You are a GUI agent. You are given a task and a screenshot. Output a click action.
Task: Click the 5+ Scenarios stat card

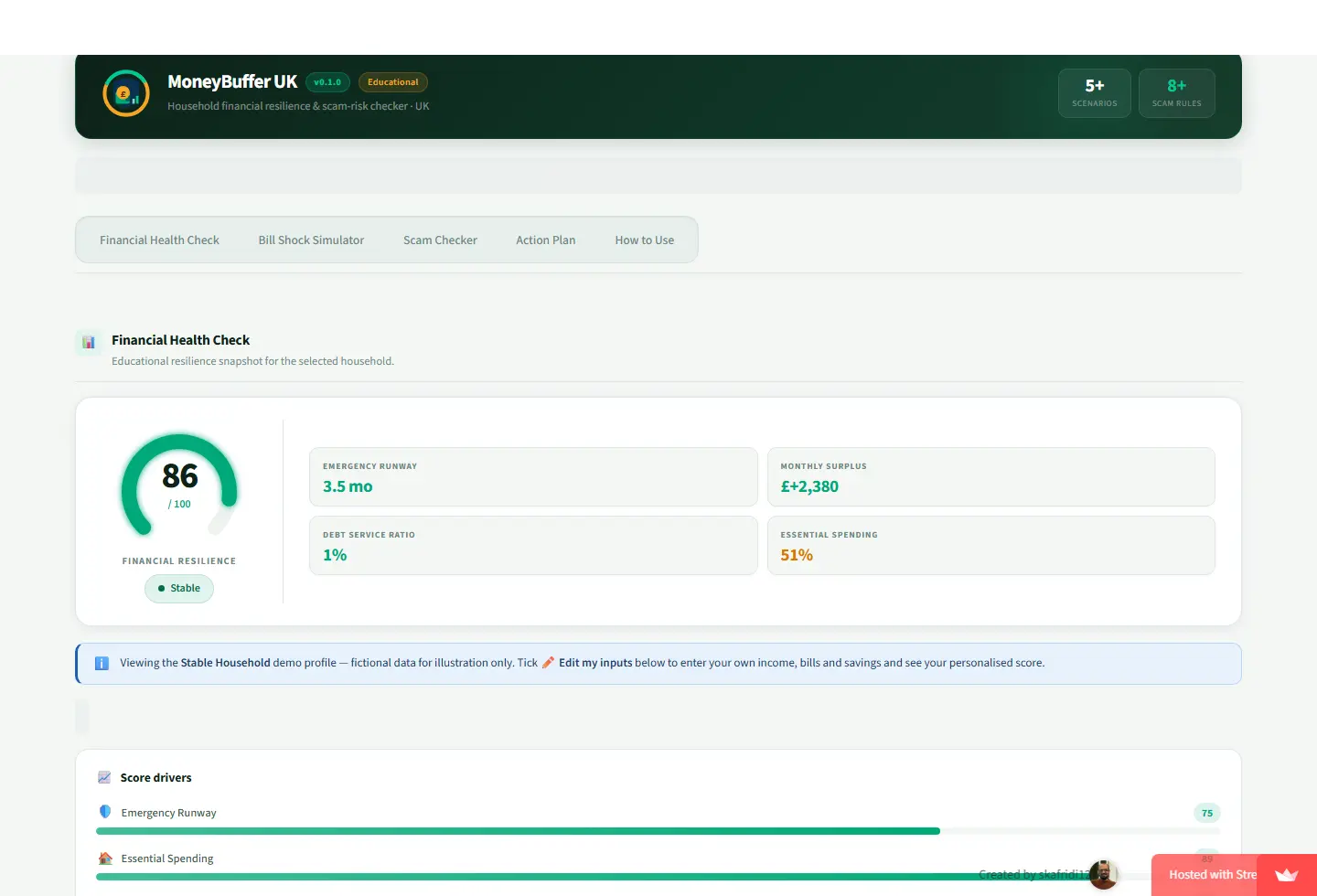click(1095, 93)
